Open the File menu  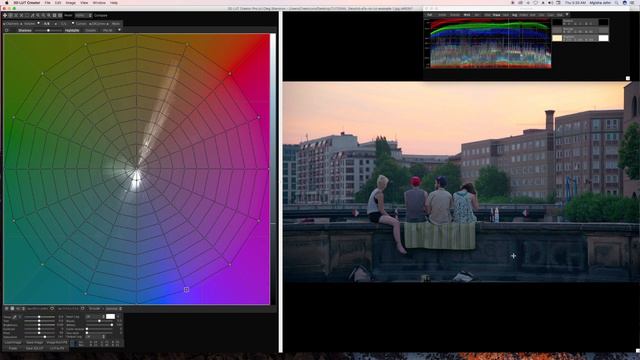tap(48, 3)
